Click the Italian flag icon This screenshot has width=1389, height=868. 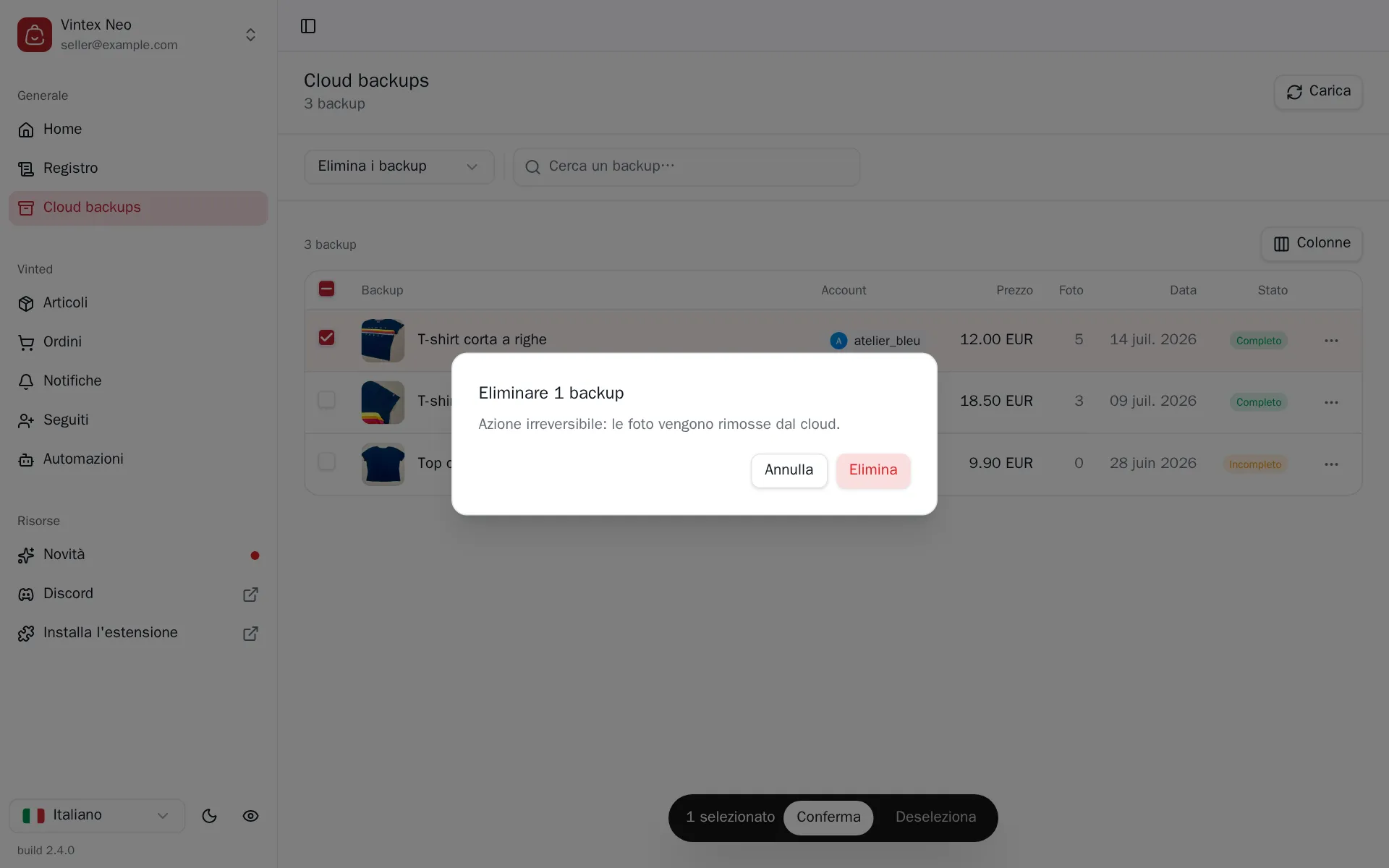(x=33, y=816)
